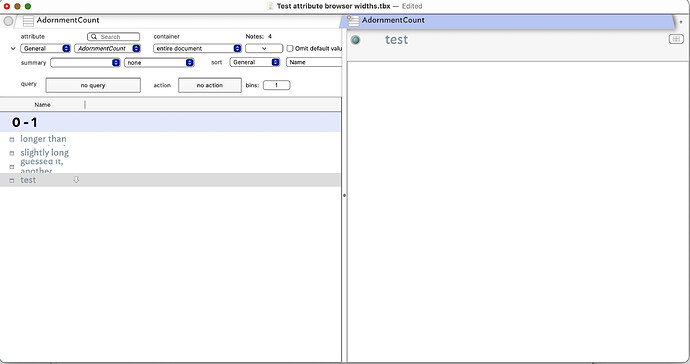Select the 'guessed it, another' note row
The image size is (690, 364).
click(170, 166)
